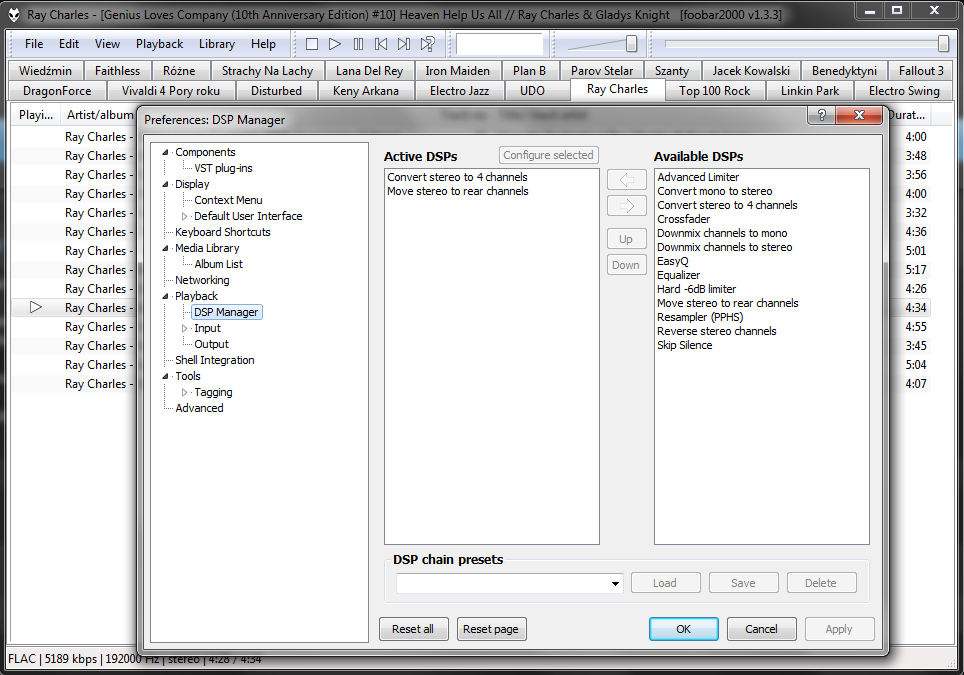Click the foobar2000 title bar icon
The image size is (964, 675).
click(x=14, y=14)
